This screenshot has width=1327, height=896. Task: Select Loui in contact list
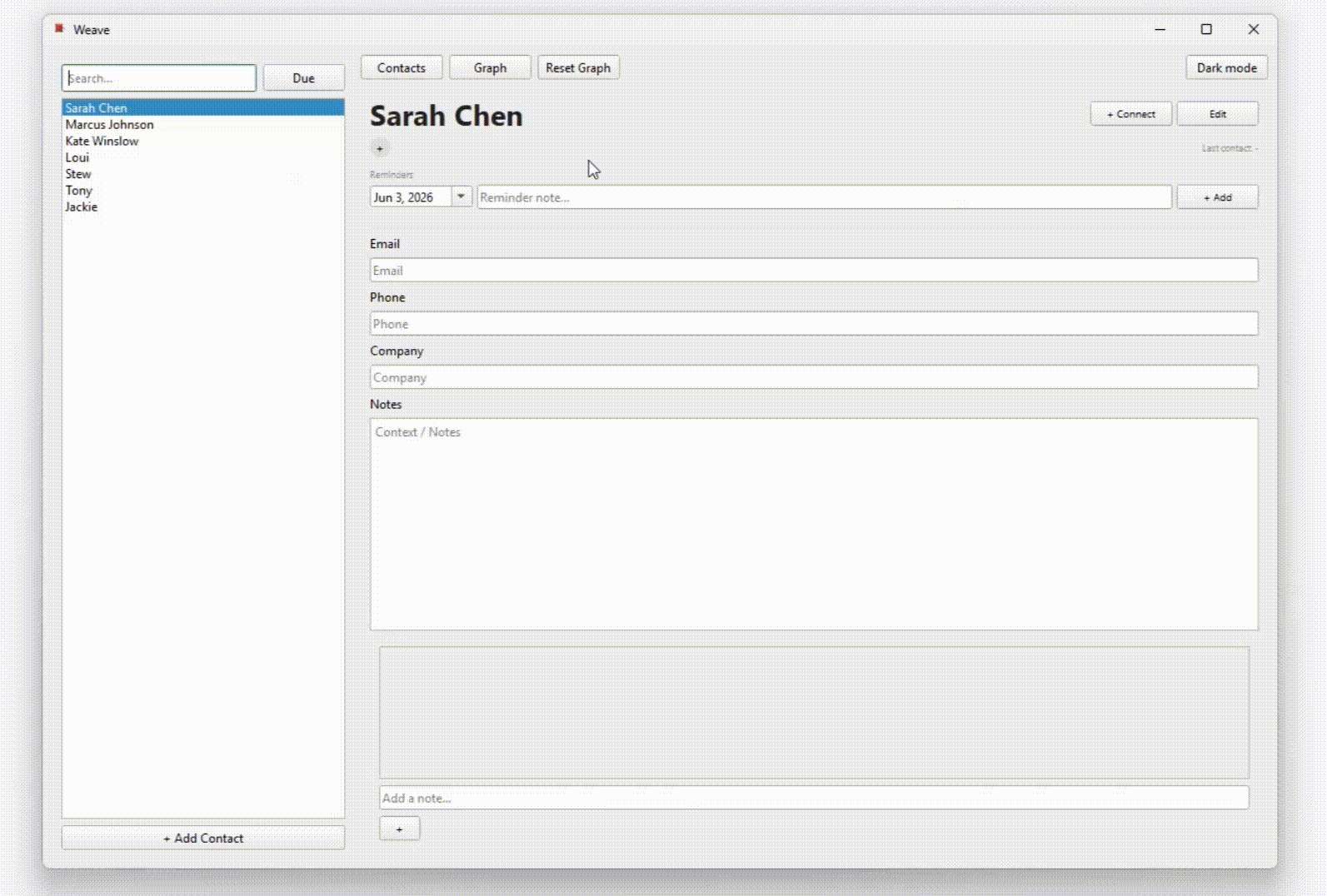[x=203, y=157]
